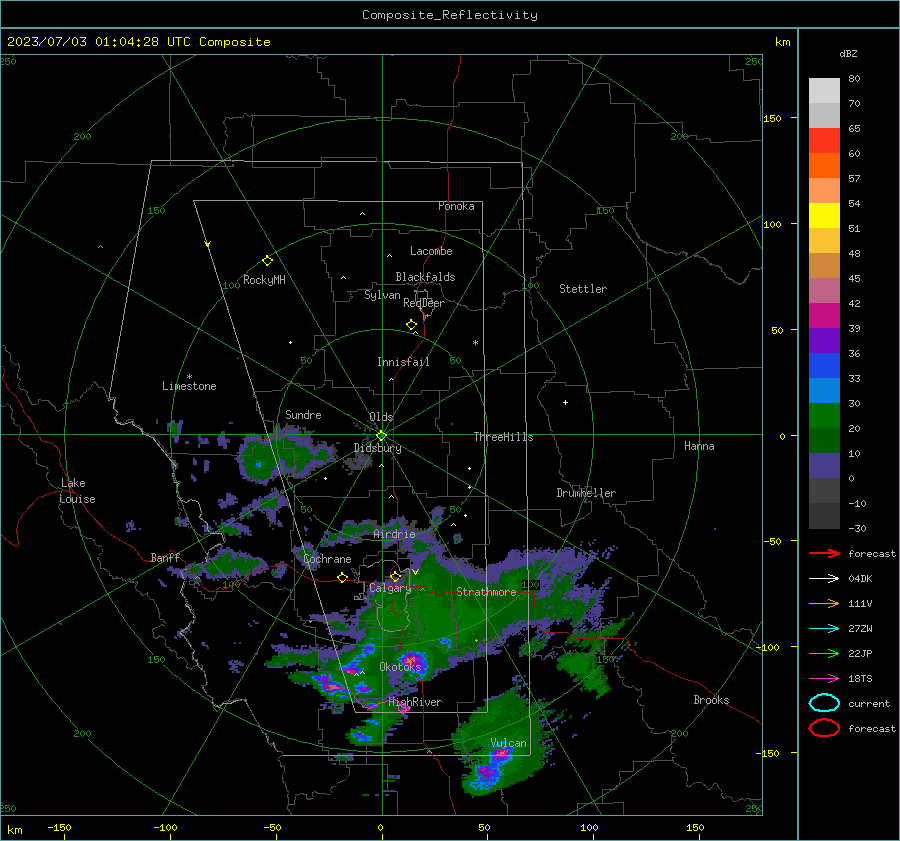Click the Okotoks label over the storm
The height and width of the screenshot is (841, 900).
pyautogui.click(x=401, y=667)
